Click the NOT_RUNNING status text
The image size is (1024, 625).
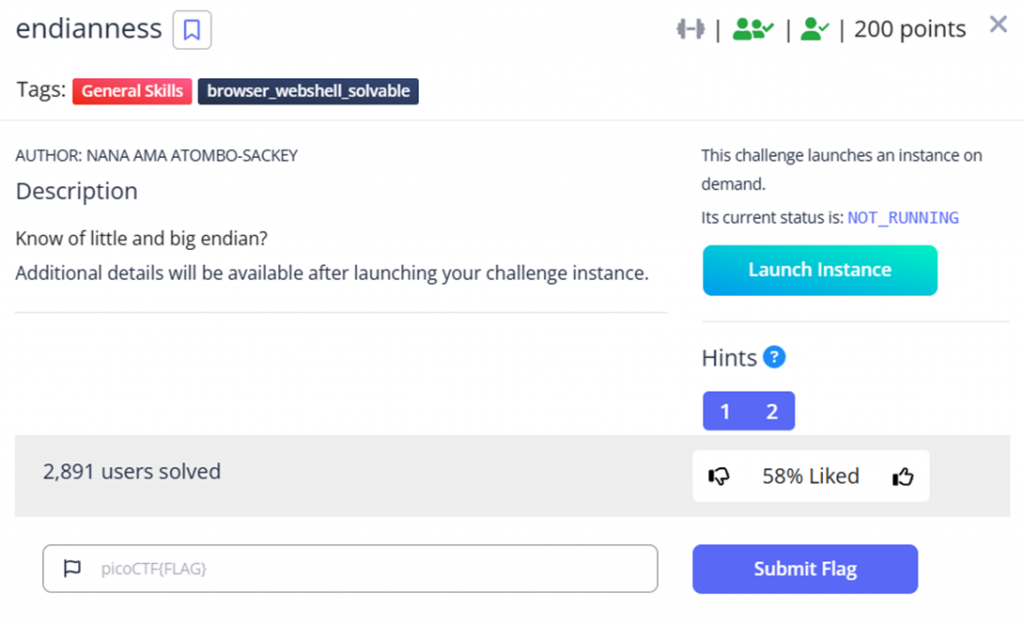coord(903,218)
